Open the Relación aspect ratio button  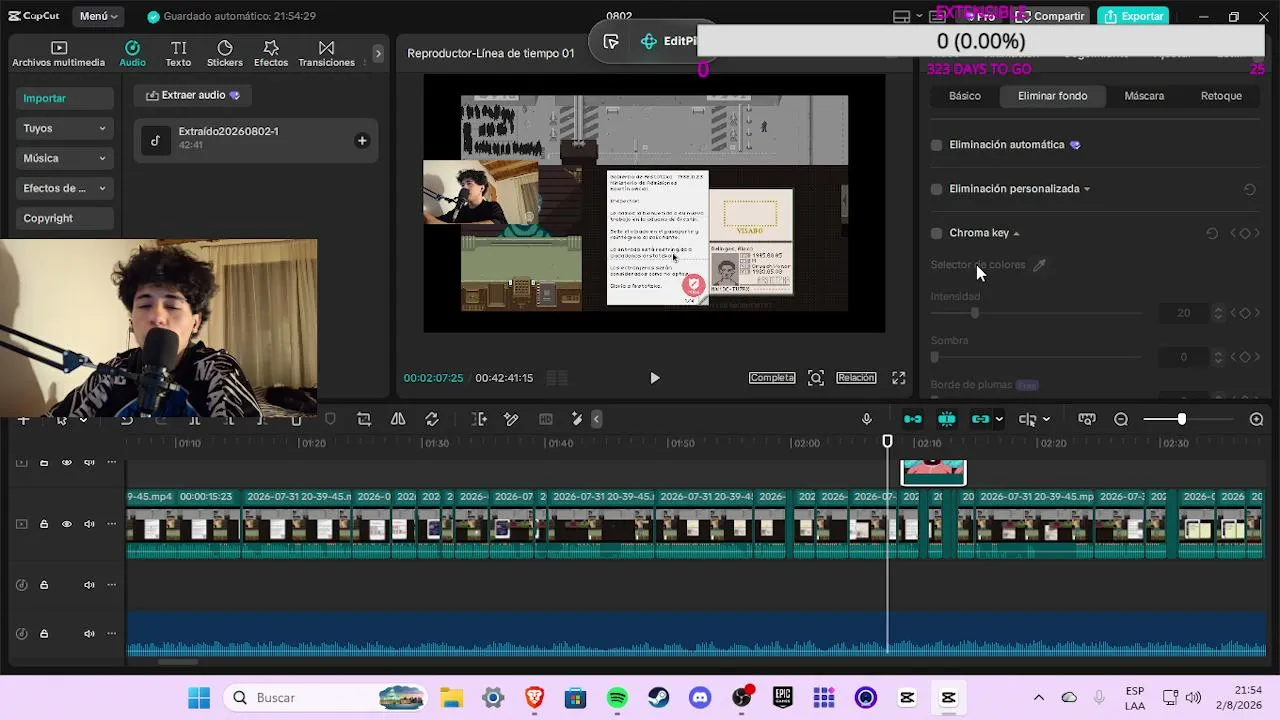point(856,378)
